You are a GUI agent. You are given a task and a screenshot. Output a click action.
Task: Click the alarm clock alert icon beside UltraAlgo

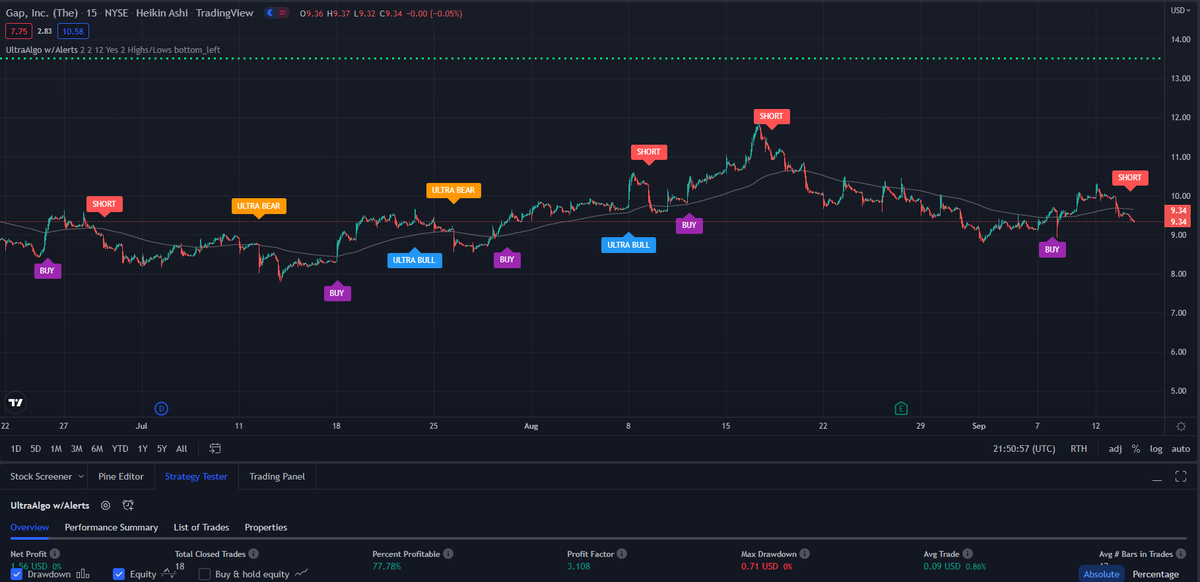click(128, 506)
